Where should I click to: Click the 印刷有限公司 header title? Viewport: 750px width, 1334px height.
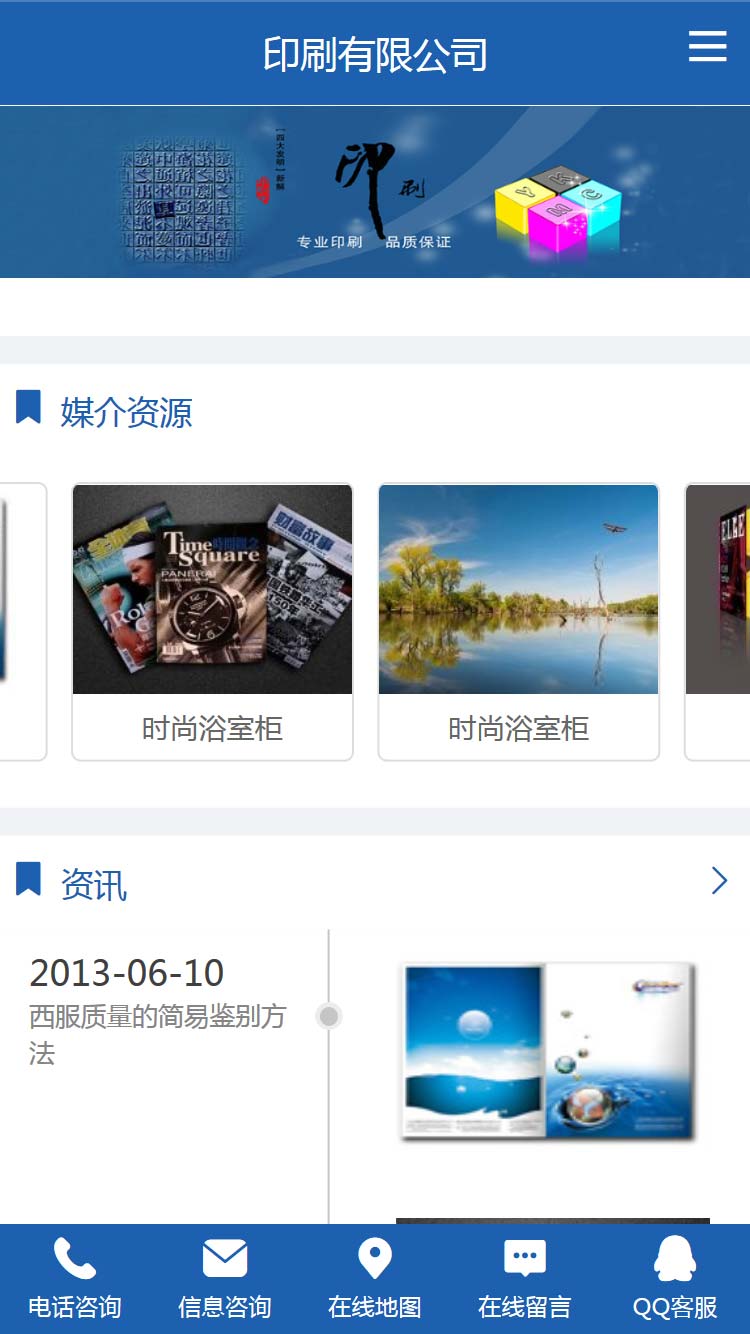coord(375,54)
